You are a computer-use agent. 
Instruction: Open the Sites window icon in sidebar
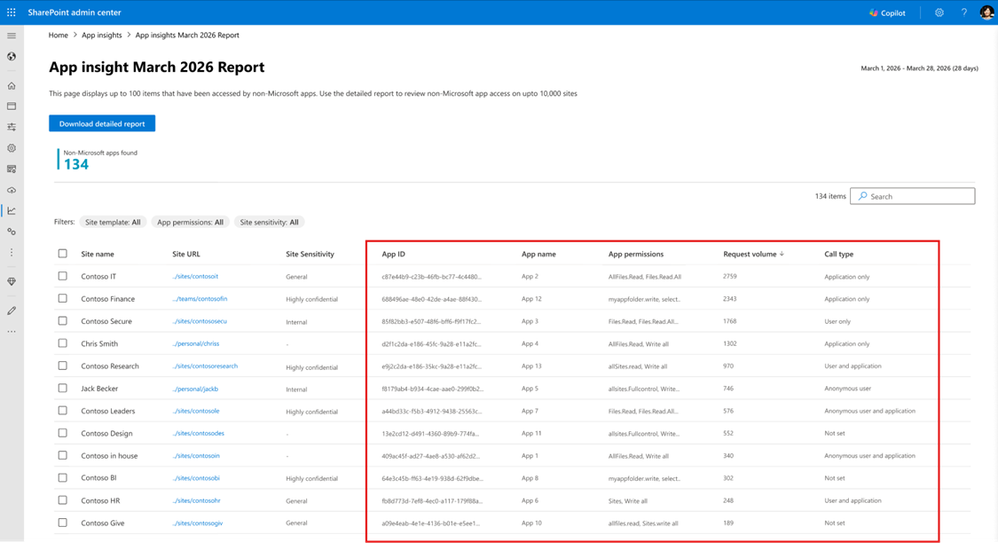(11, 106)
